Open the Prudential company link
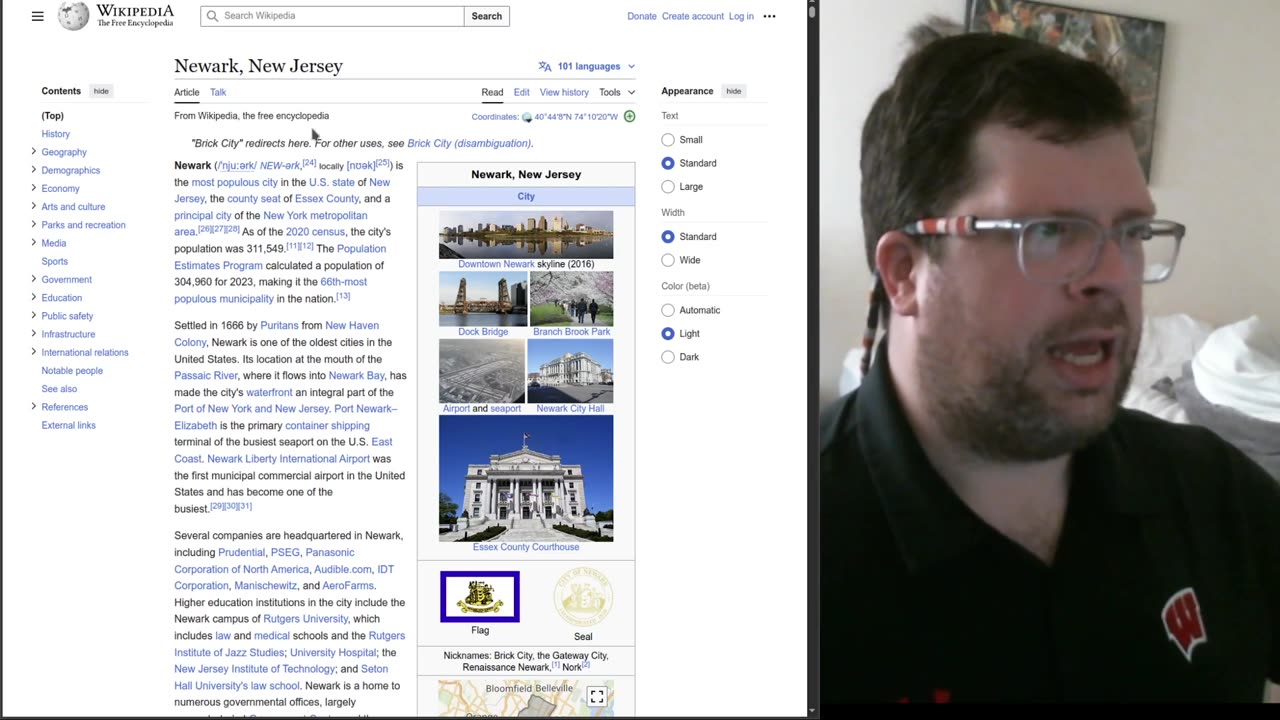Image resolution: width=1280 pixels, height=720 pixels. point(241,553)
